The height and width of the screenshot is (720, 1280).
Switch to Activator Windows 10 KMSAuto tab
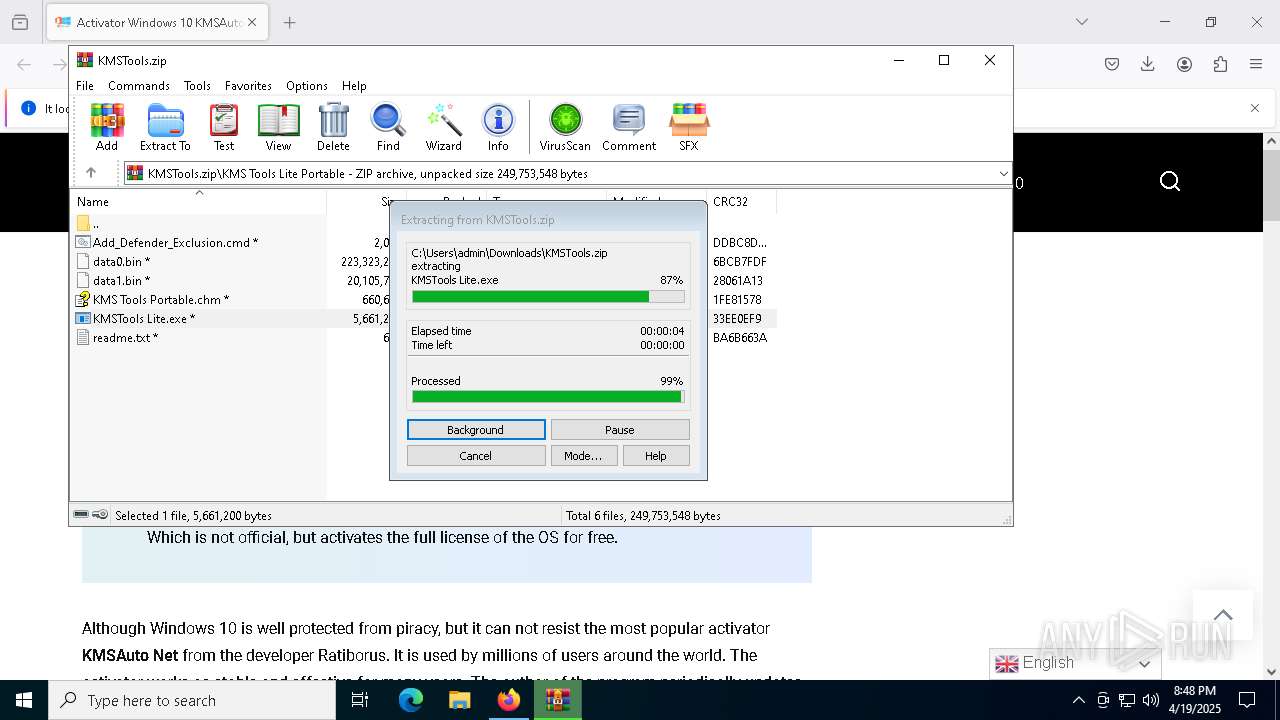pyautogui.click(x=155, y=22)
